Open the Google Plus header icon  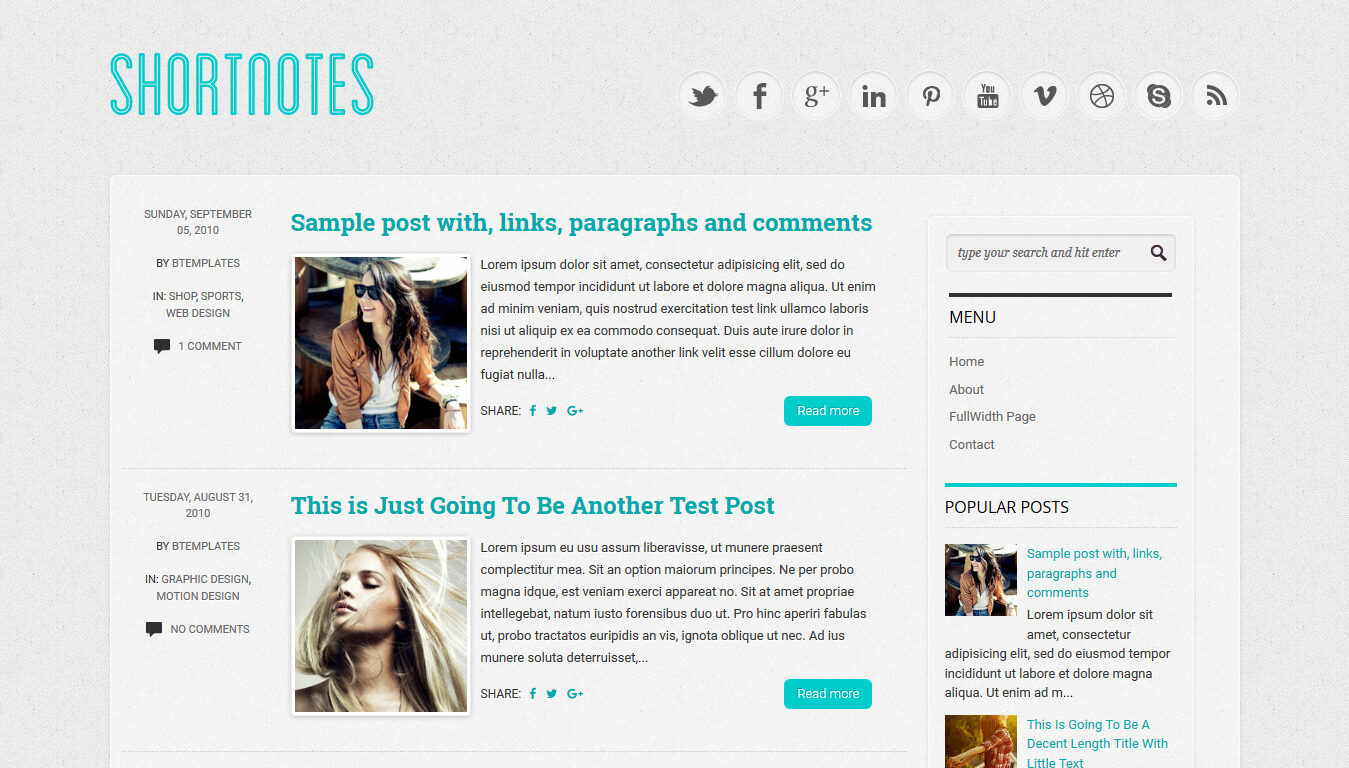pos(817,96)
